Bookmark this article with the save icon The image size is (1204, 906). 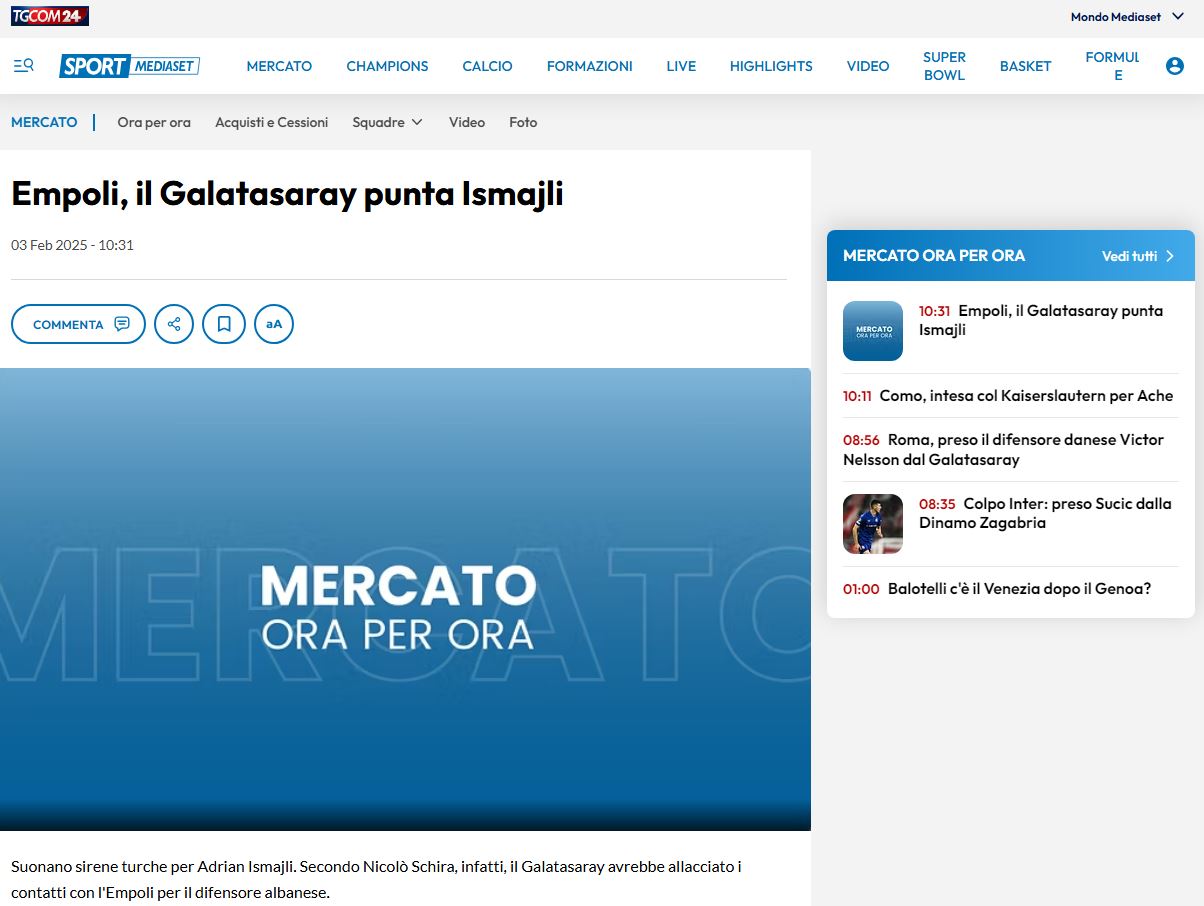(224, 324)
